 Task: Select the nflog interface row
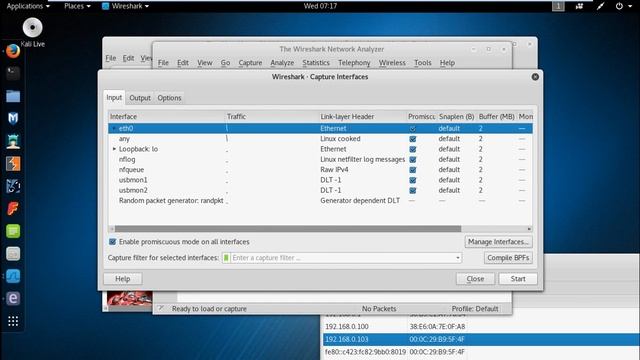[320, 159]
